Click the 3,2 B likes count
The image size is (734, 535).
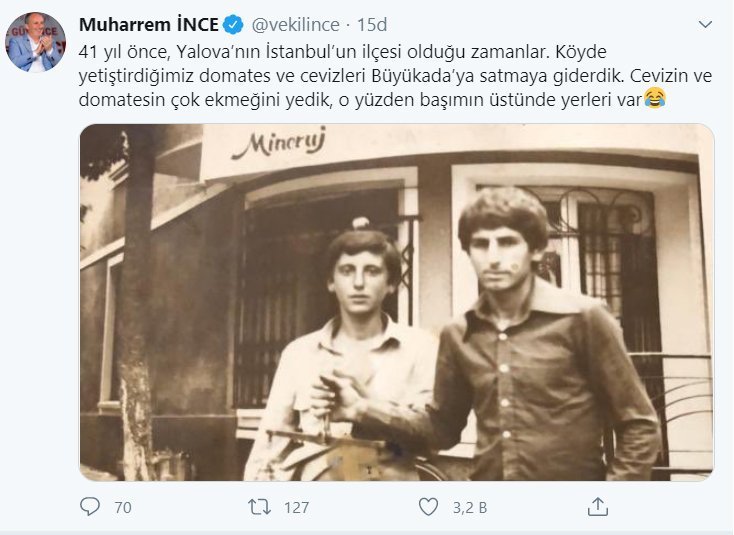coord(470,507)
